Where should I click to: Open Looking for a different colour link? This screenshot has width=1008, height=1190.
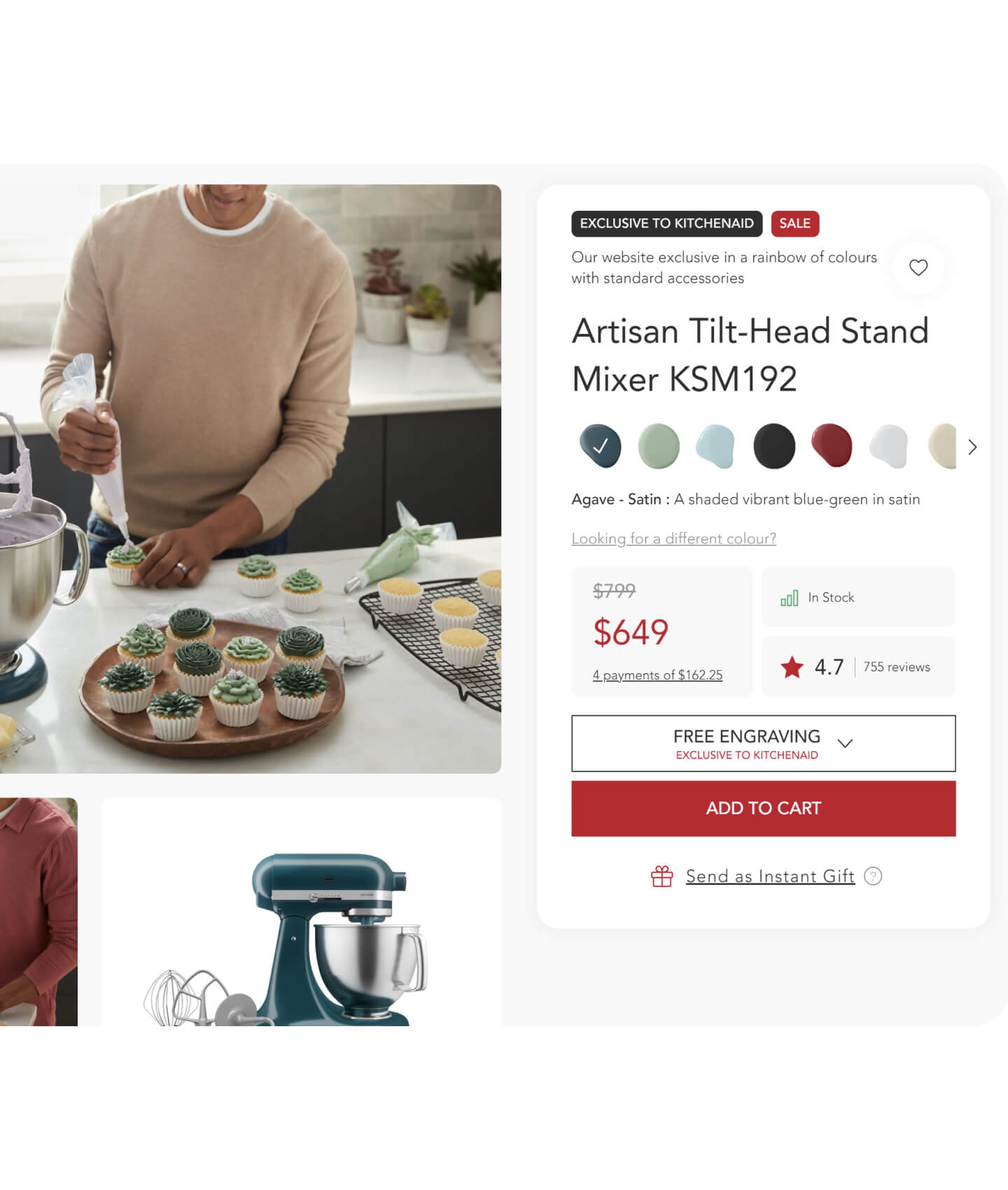click(673, 538)
